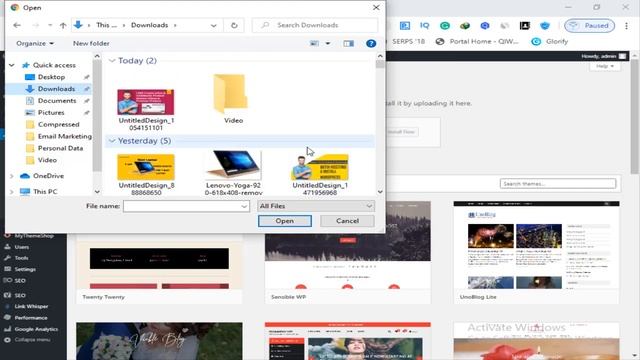640x360 pixels.
Task: Collapse the Quick access tree
Action: click(12, 65)
